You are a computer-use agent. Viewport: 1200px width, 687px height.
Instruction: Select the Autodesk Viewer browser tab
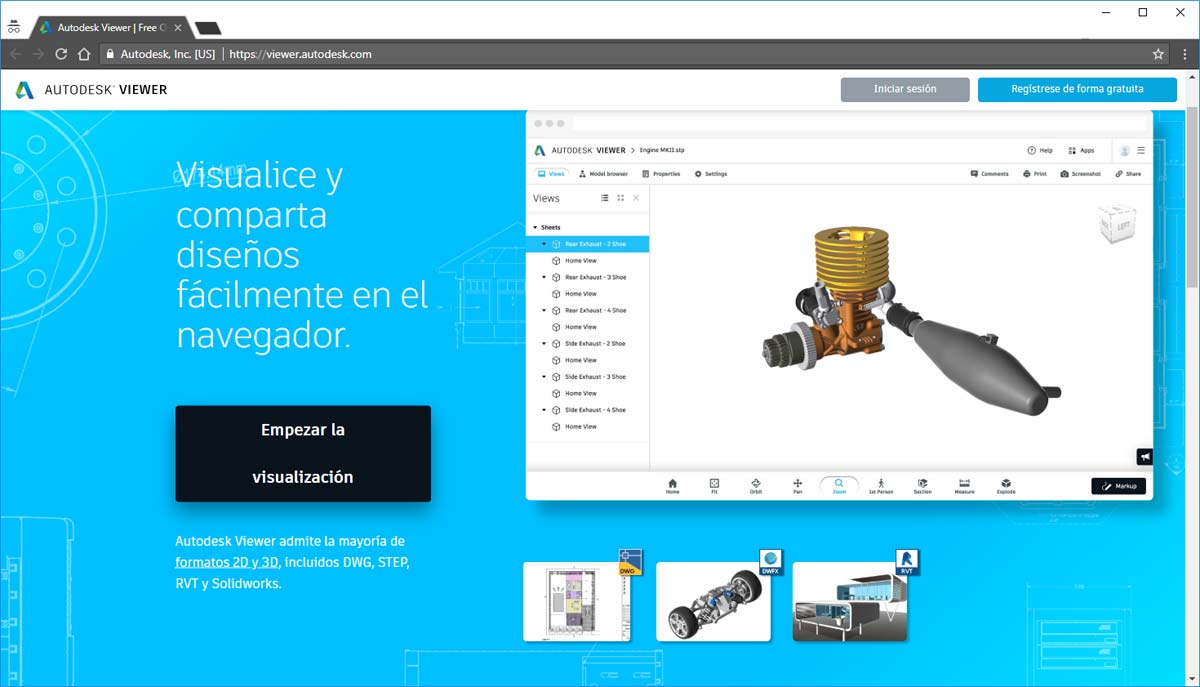click(110, 27)
